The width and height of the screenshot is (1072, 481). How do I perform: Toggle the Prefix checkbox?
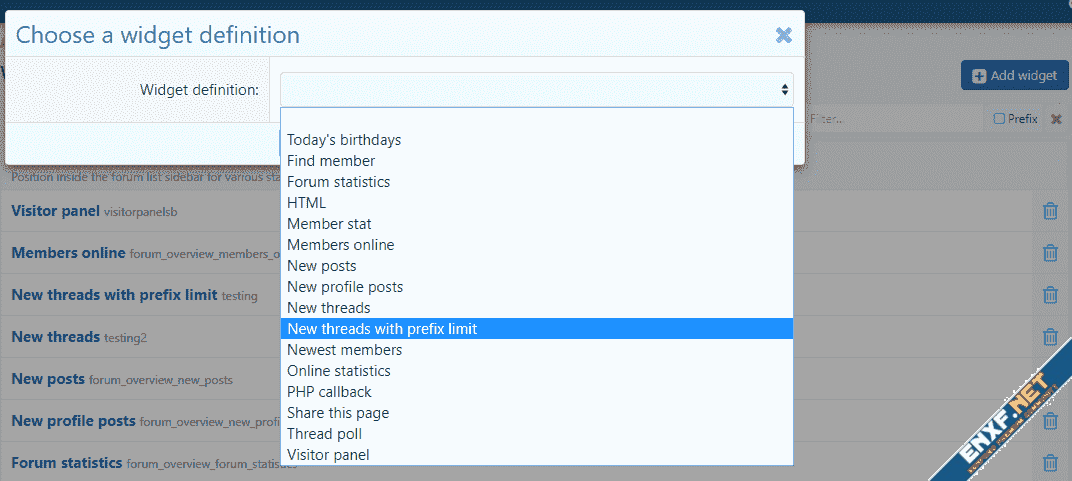[x=999, y=119]
